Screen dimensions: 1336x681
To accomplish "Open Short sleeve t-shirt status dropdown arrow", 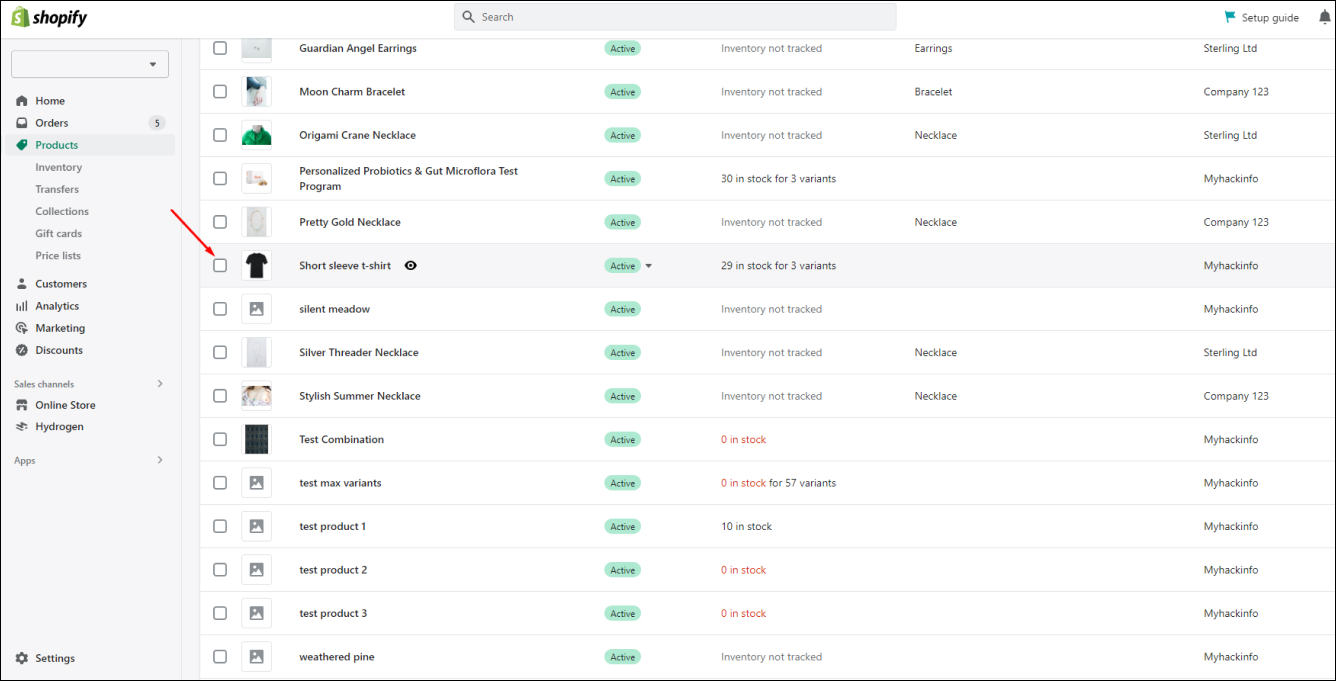I will pyautogui.click(x=648, y=266).
